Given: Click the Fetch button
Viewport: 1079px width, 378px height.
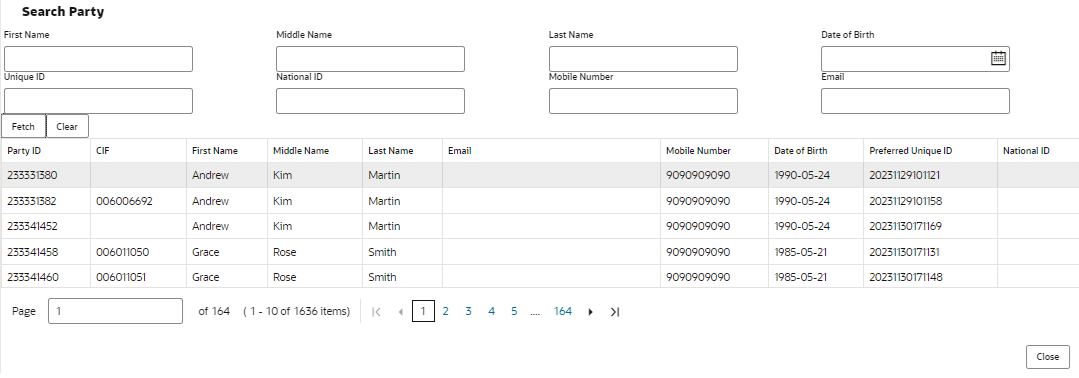Looking at the screenshot, I should click(x=23, y=127).
